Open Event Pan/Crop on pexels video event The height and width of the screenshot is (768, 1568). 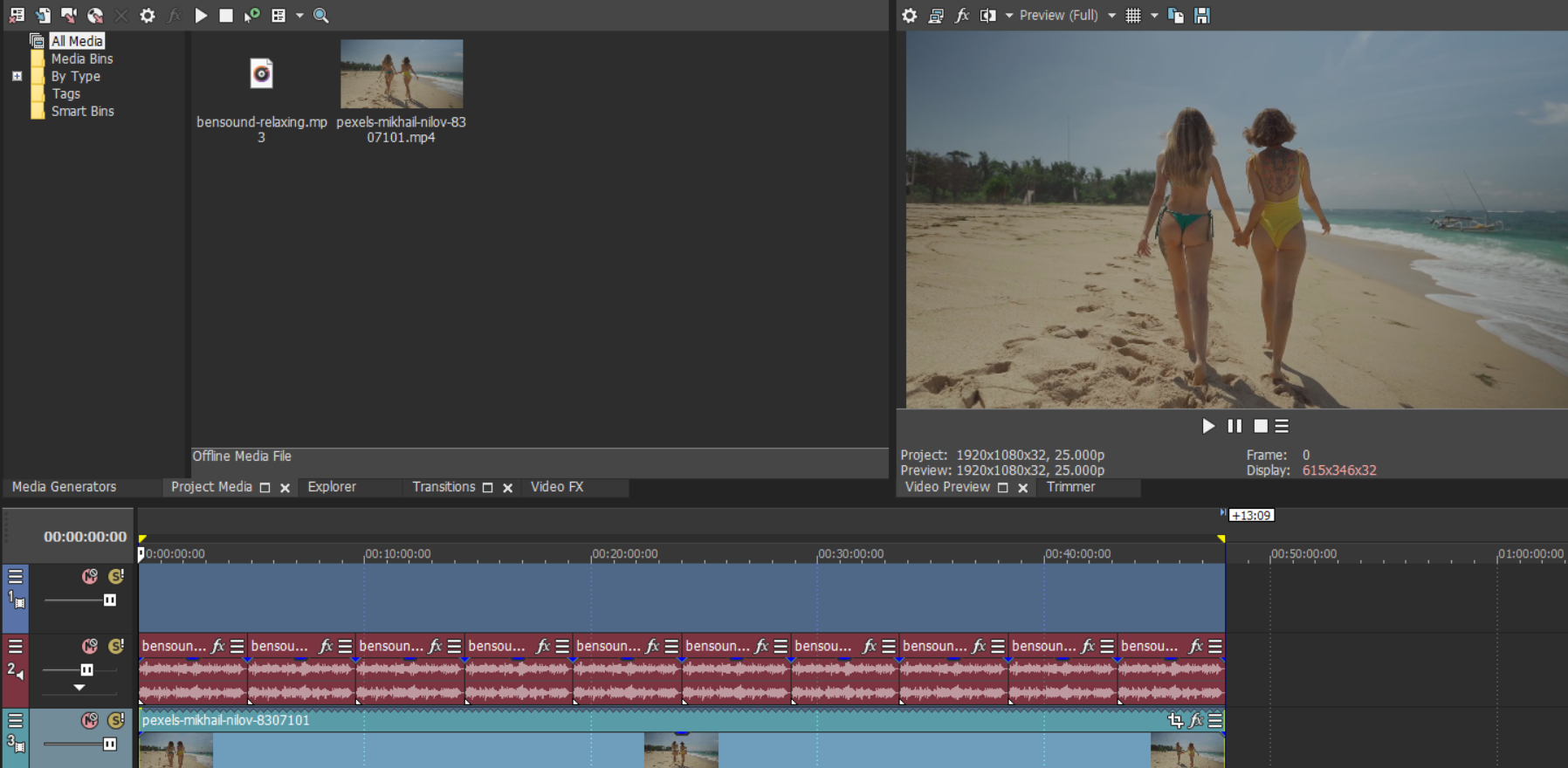click(1176, 720)
